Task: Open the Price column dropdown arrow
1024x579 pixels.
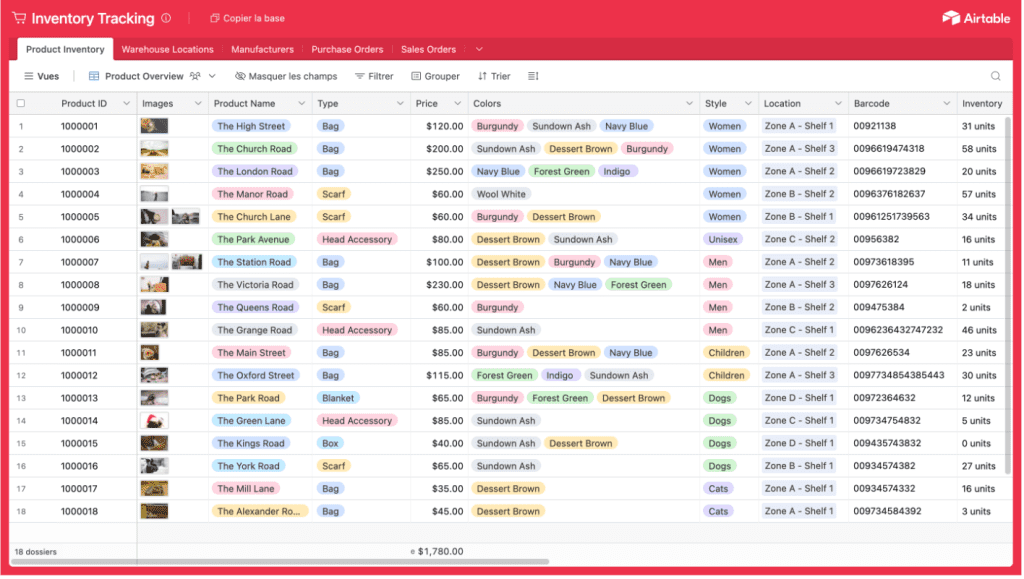Action: click(x=457, y=104)
